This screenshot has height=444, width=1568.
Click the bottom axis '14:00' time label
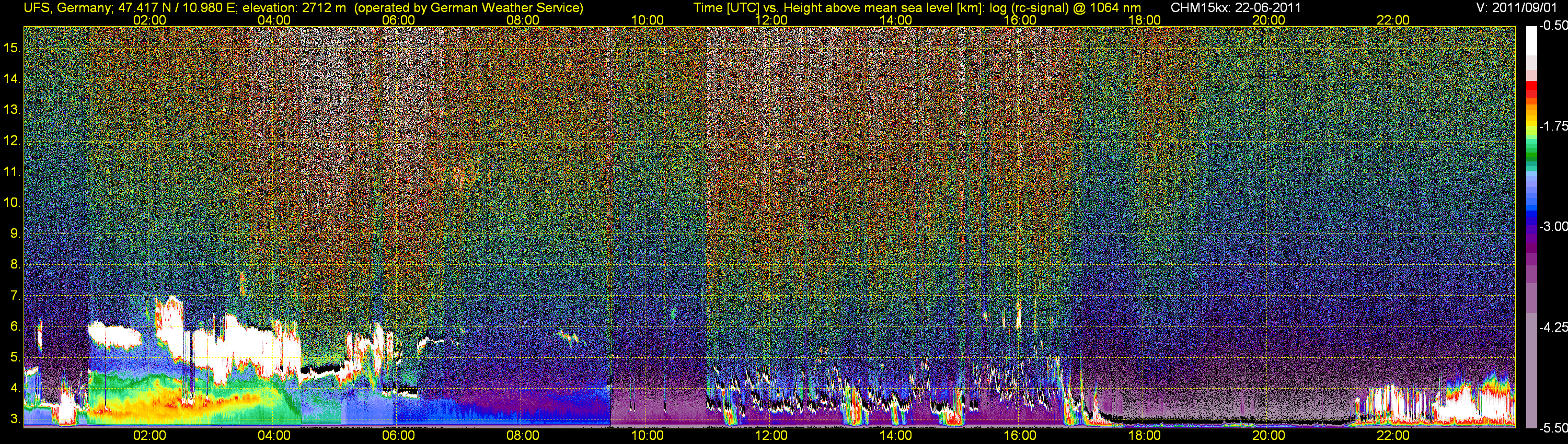895,436
